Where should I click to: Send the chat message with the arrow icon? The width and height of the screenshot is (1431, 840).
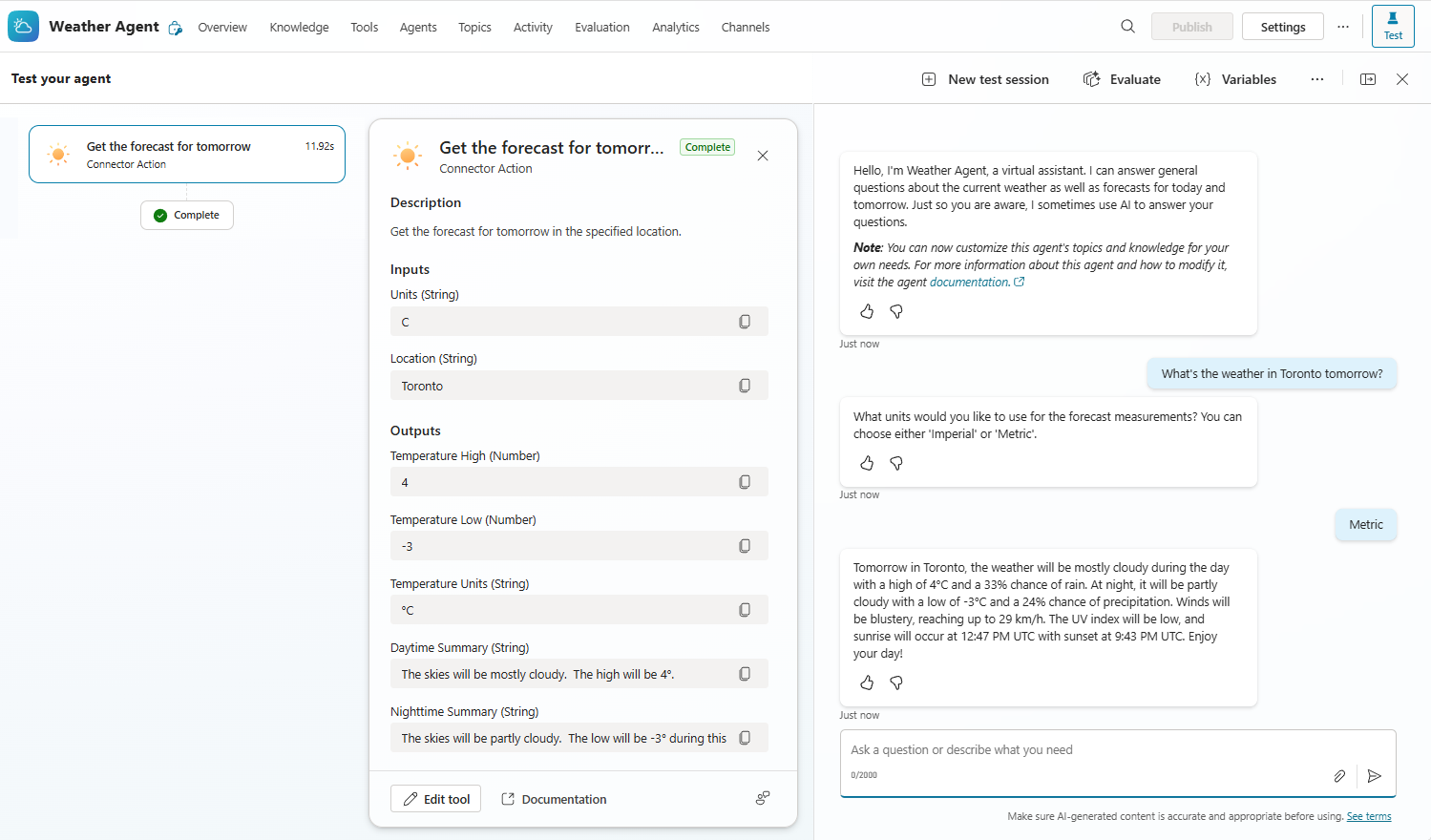pyautogui.click(x=1375, y=776)
